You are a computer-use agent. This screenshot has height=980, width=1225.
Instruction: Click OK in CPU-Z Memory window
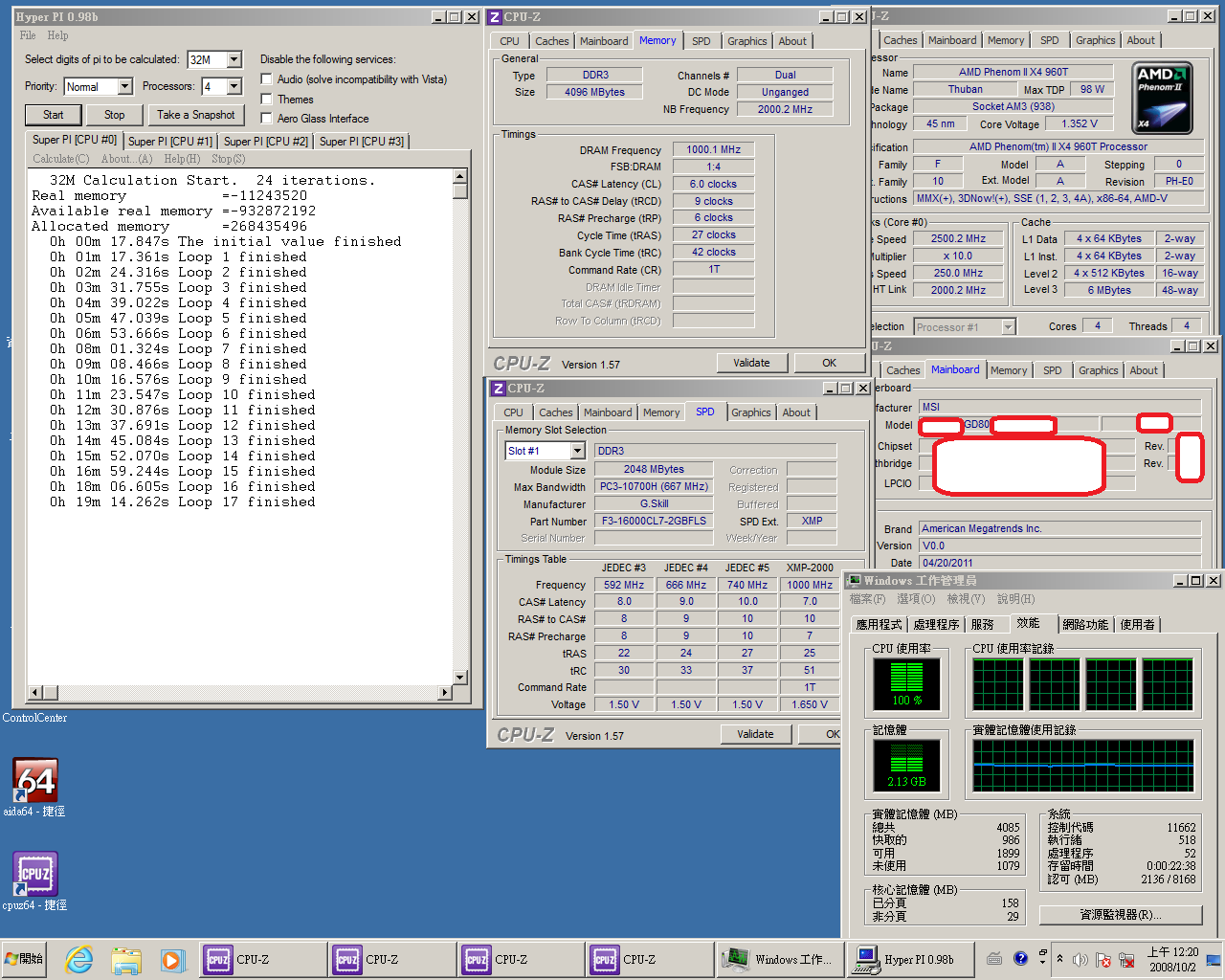coord(829,363)
